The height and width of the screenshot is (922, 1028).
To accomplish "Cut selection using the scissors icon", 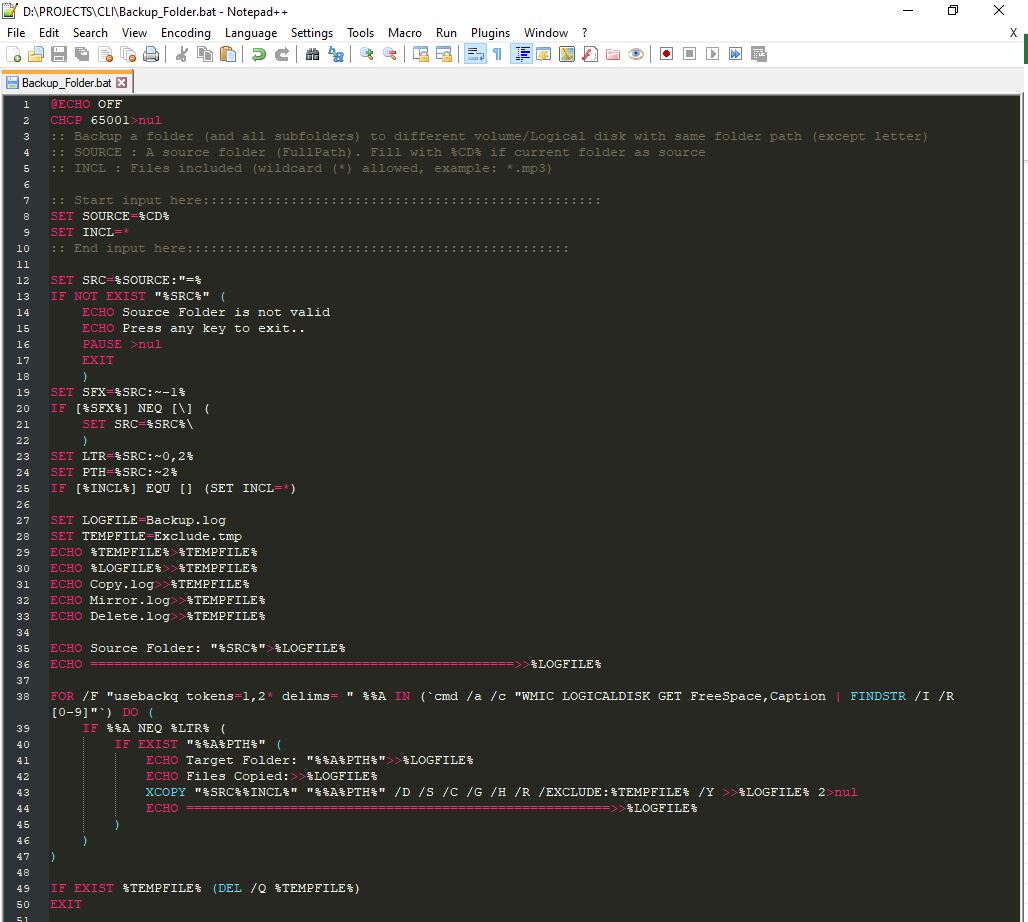I will (182, 54).
